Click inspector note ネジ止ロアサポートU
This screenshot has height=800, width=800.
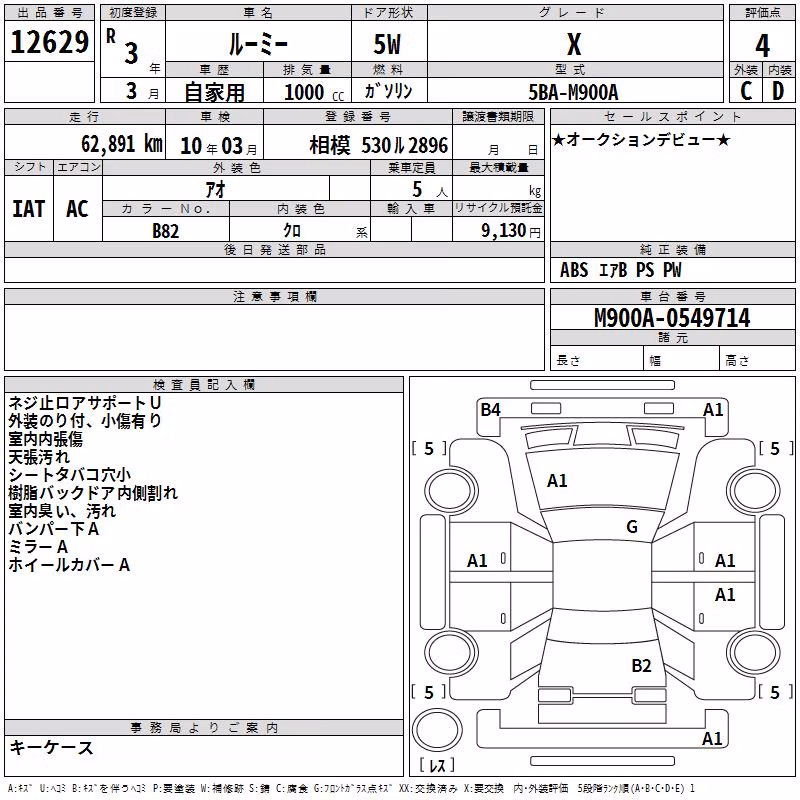click(x=85, y=403)
